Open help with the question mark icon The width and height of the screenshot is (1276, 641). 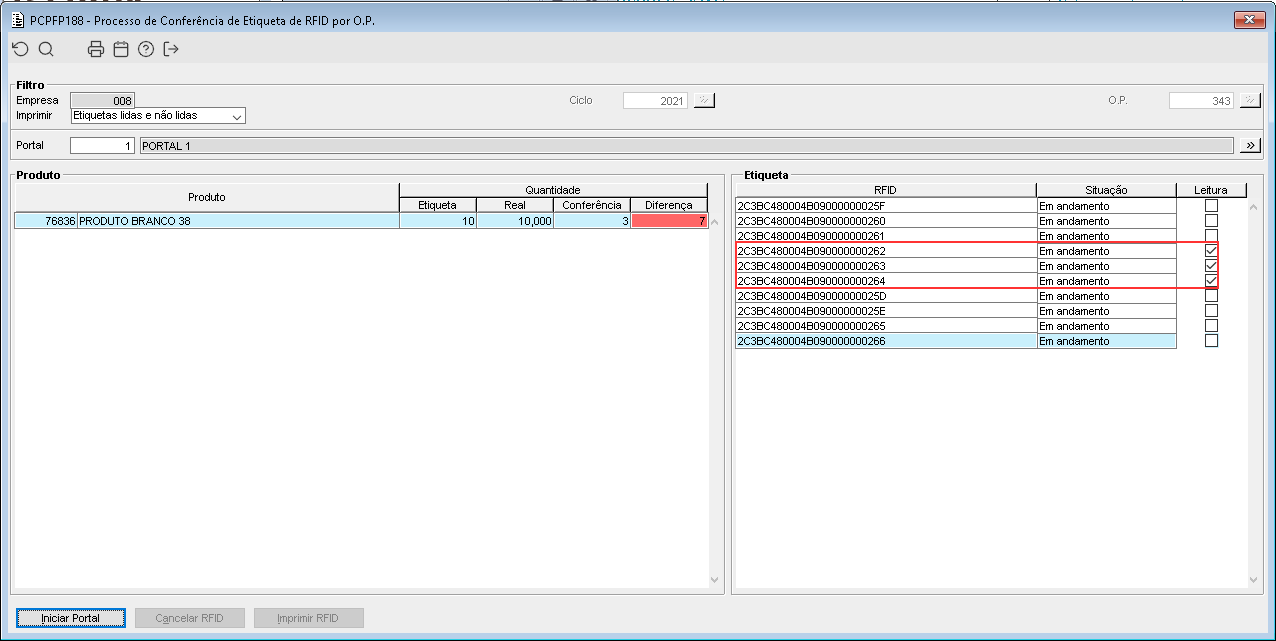click(146, 49)
